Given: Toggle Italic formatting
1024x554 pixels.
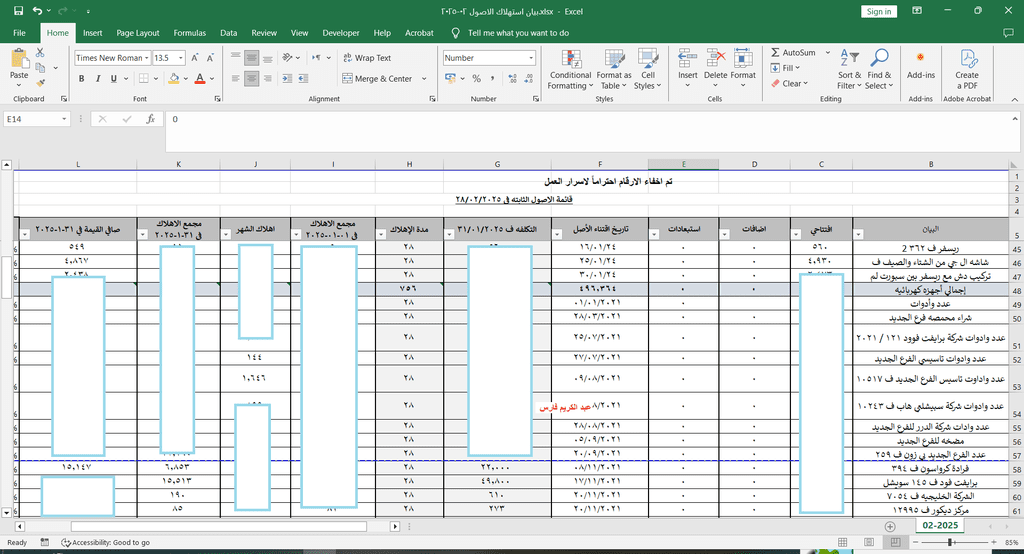Looking at the screenshot, I should point(98,78).
